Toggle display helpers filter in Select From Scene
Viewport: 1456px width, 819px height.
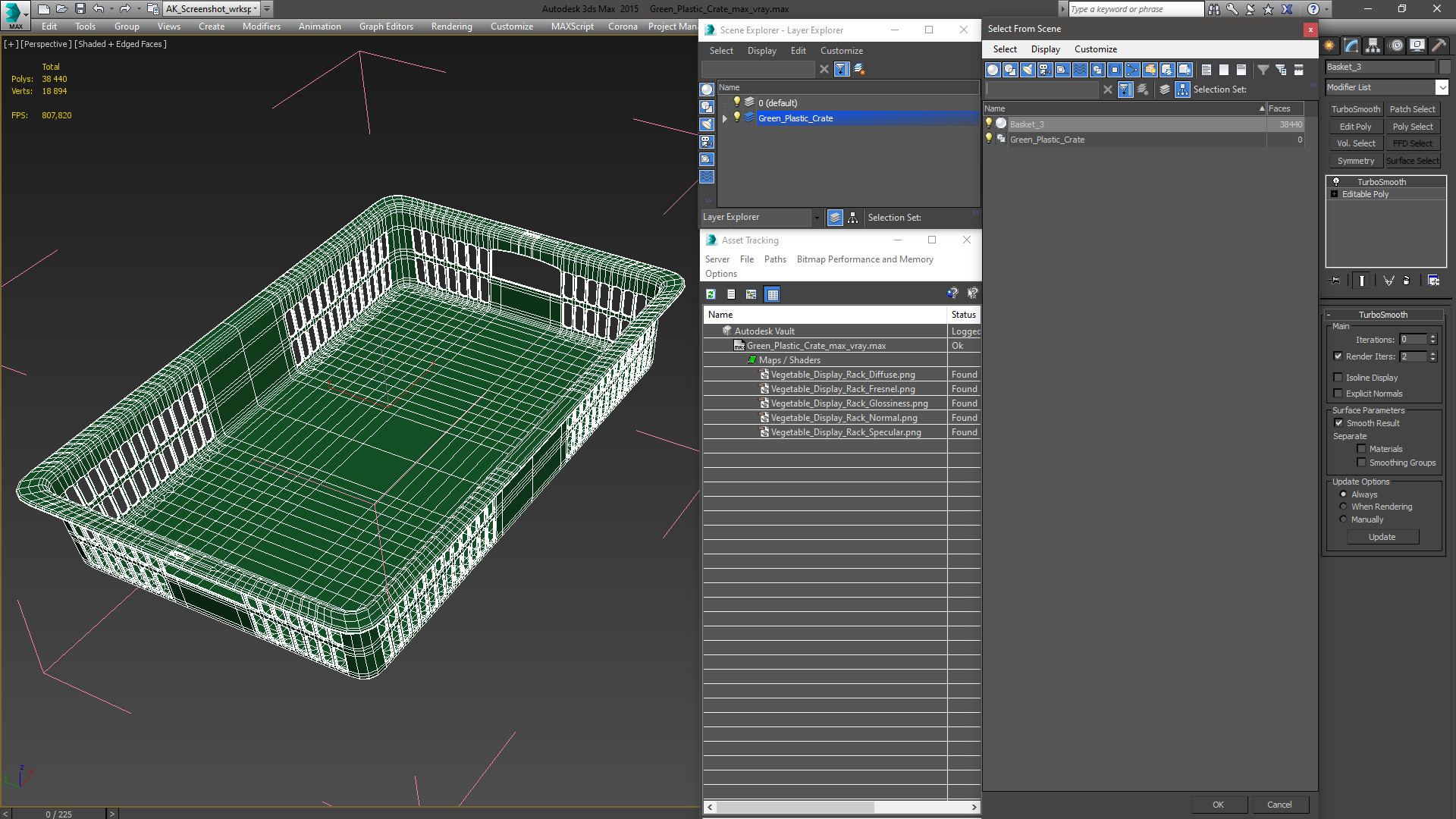(x=1062, y=70)
